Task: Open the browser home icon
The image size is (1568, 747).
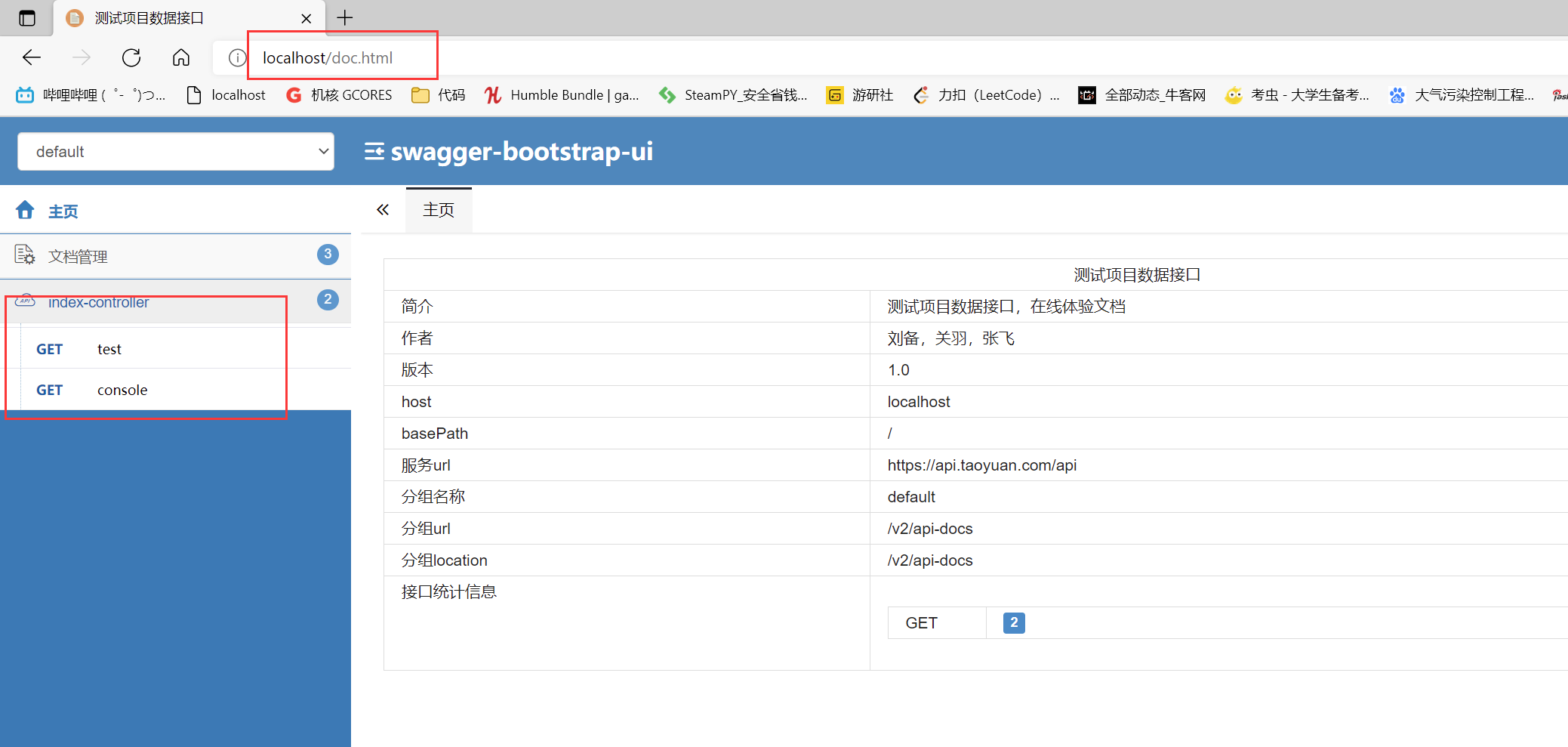Action: [x=181, y=57]
